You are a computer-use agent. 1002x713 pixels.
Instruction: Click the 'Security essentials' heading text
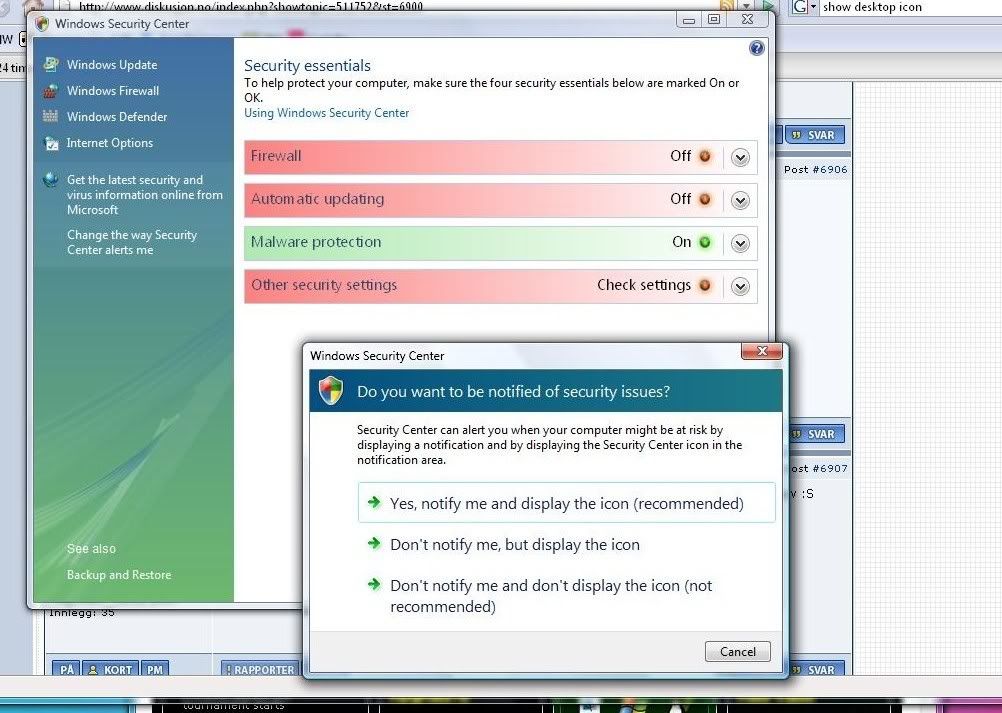pyautogui.click(x=307, y=66)
